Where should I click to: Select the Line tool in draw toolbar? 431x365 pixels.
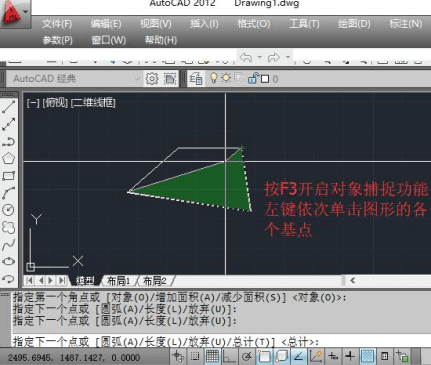click(x=9, y=106)
